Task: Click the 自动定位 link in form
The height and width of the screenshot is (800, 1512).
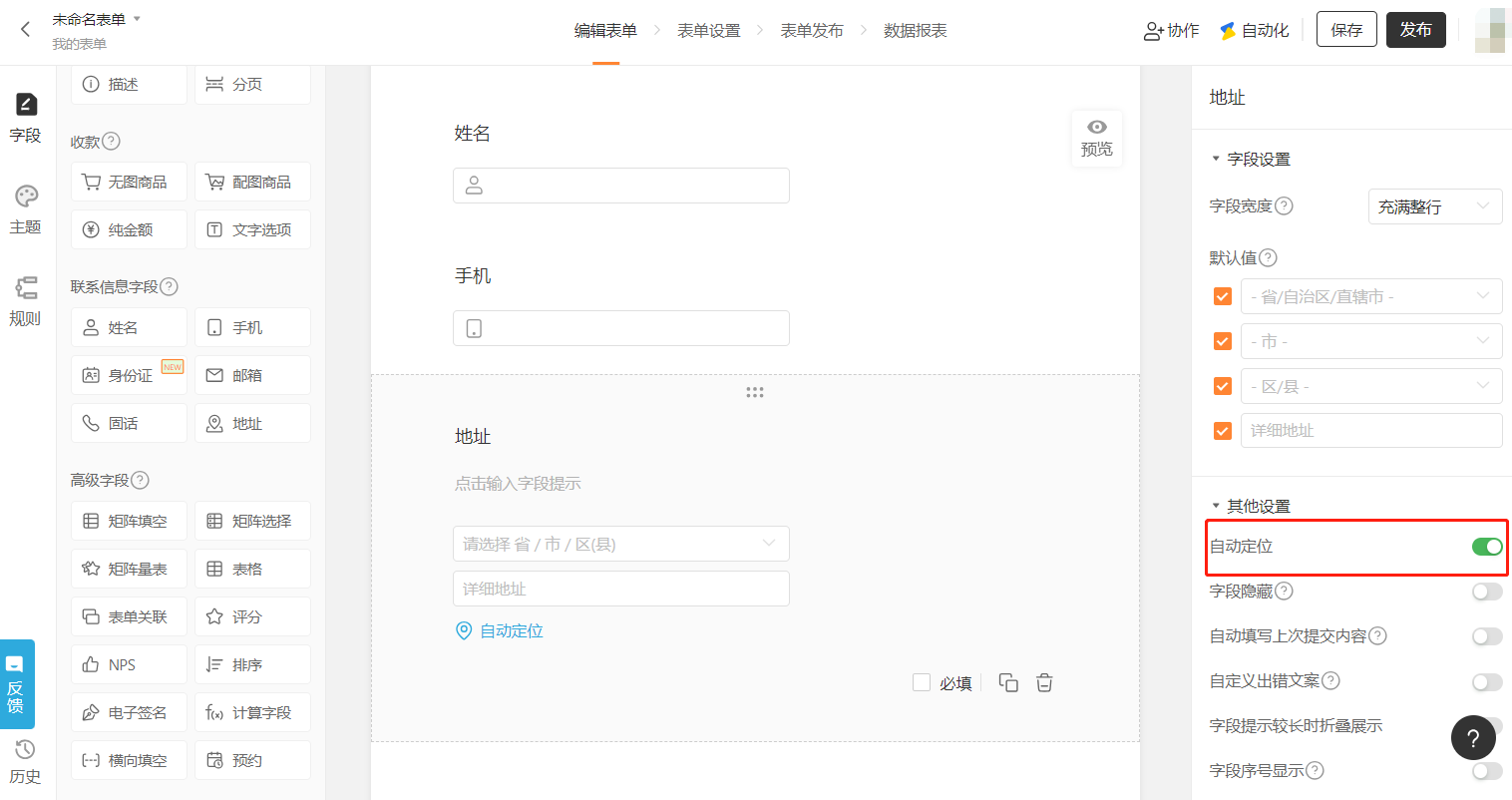Action: tap(500, 630)
